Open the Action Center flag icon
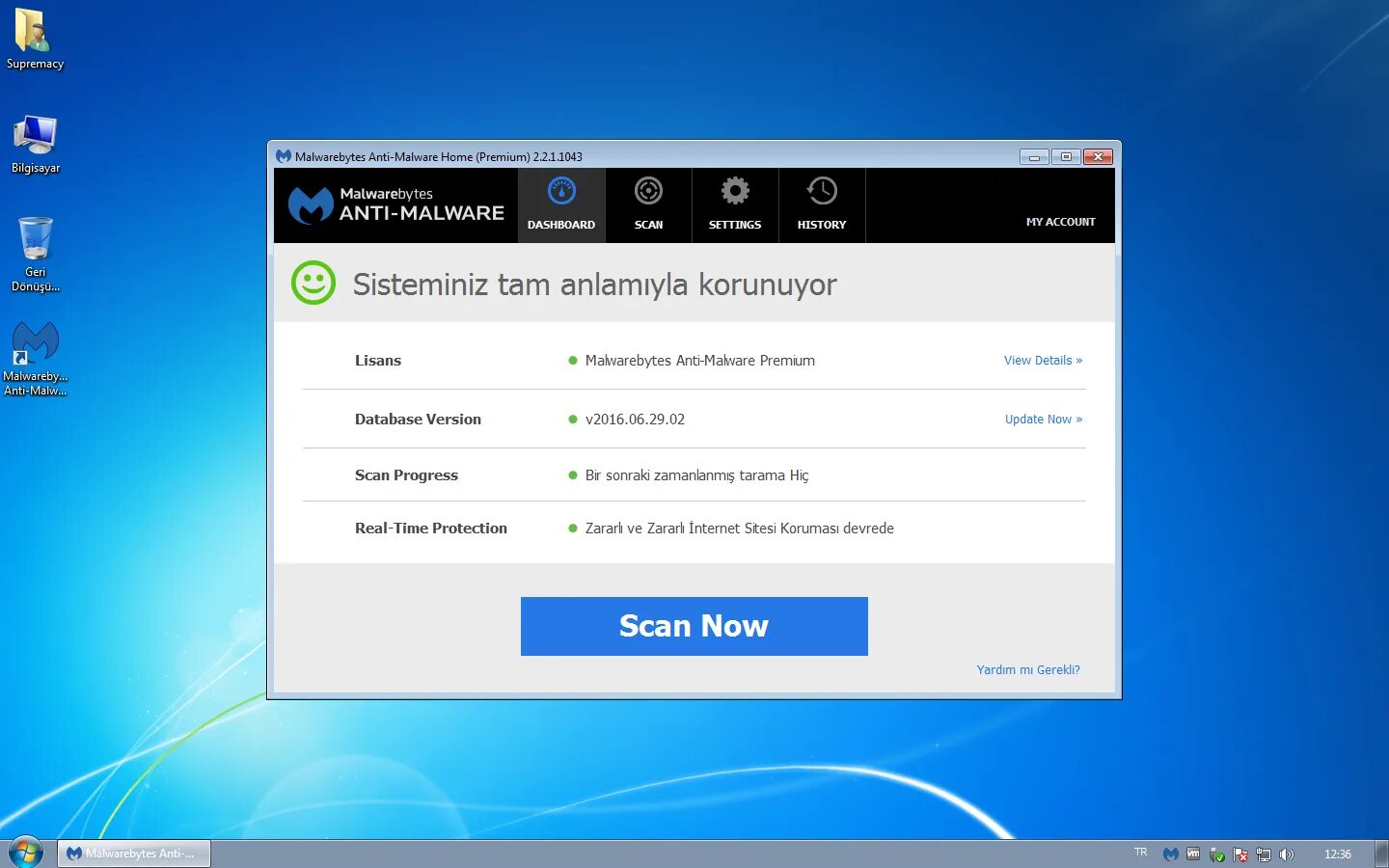This screenshot has height=868, width=1389. pyautogui.click(x=1240, y=854)
